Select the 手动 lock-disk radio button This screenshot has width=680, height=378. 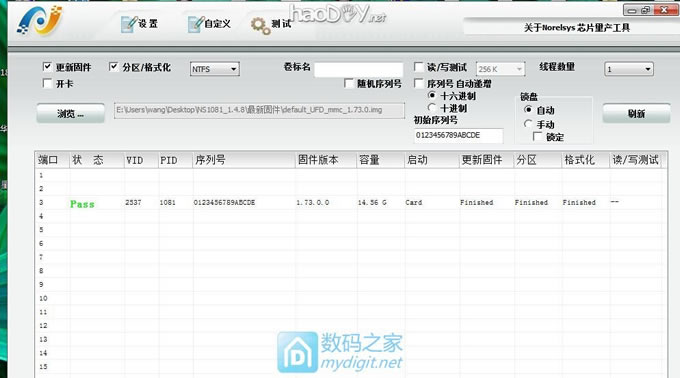528,124
